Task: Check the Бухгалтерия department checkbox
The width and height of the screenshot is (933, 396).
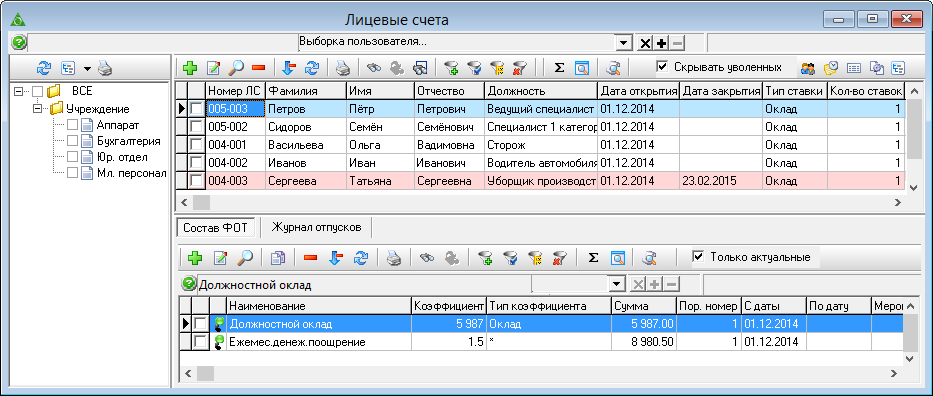Action: 72,141
